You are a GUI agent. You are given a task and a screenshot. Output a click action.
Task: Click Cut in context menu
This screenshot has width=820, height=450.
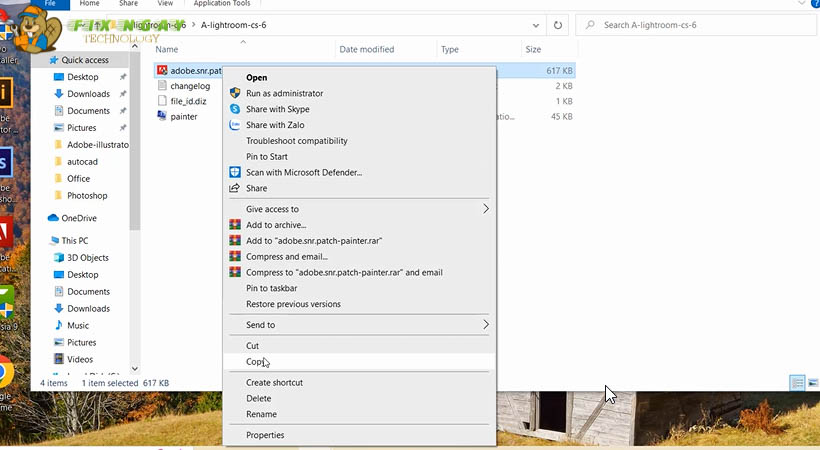coord(359,345)
